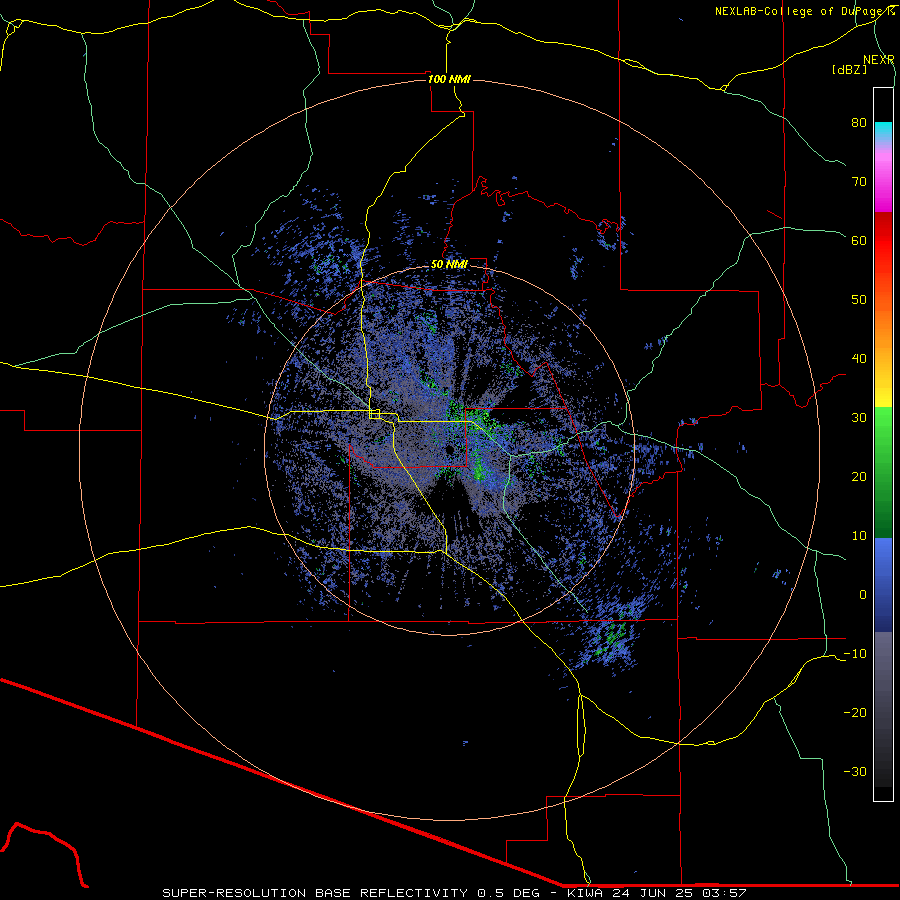Click the small yellow square marker on the highway

(375, 414)
